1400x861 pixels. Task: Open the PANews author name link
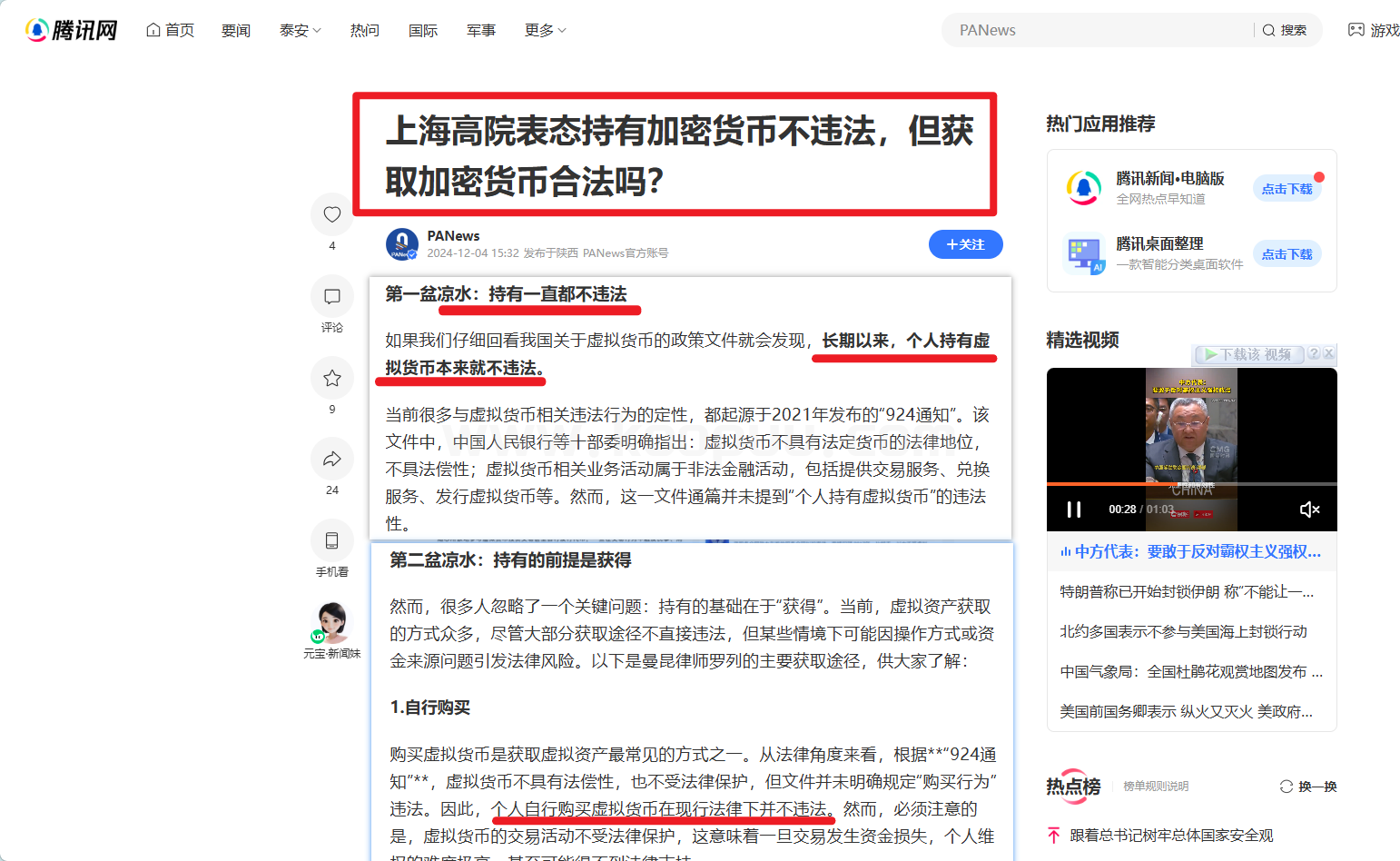pos(453,236)
